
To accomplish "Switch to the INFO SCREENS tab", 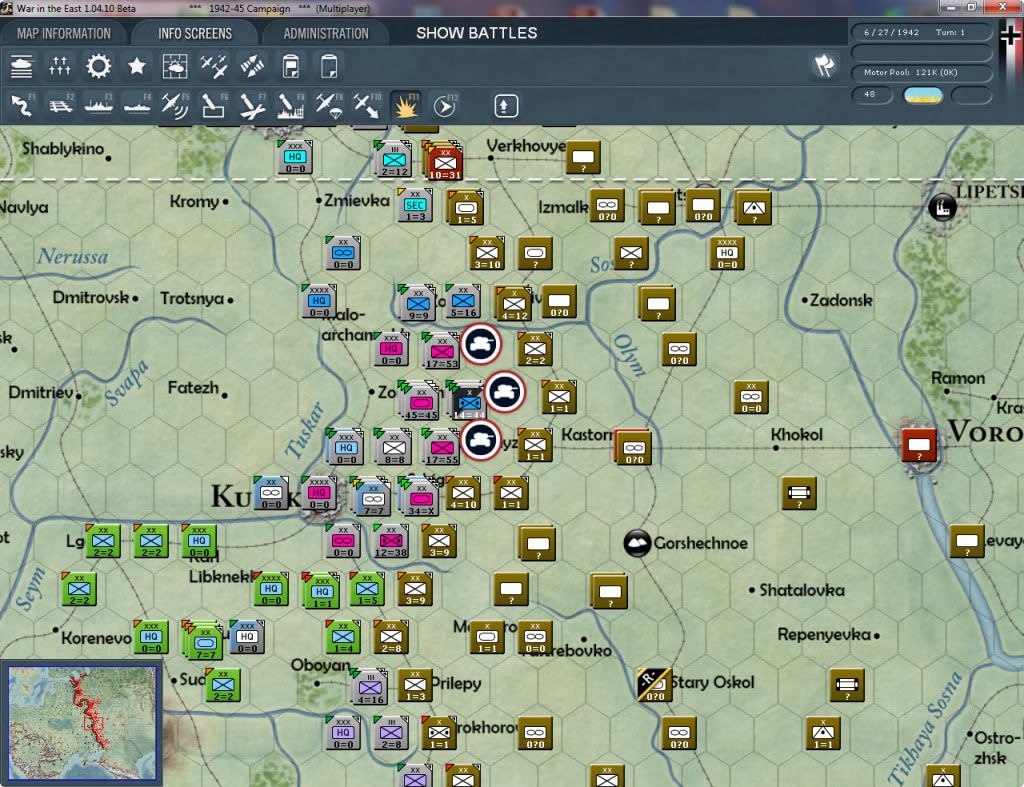I will coord(195,33).
